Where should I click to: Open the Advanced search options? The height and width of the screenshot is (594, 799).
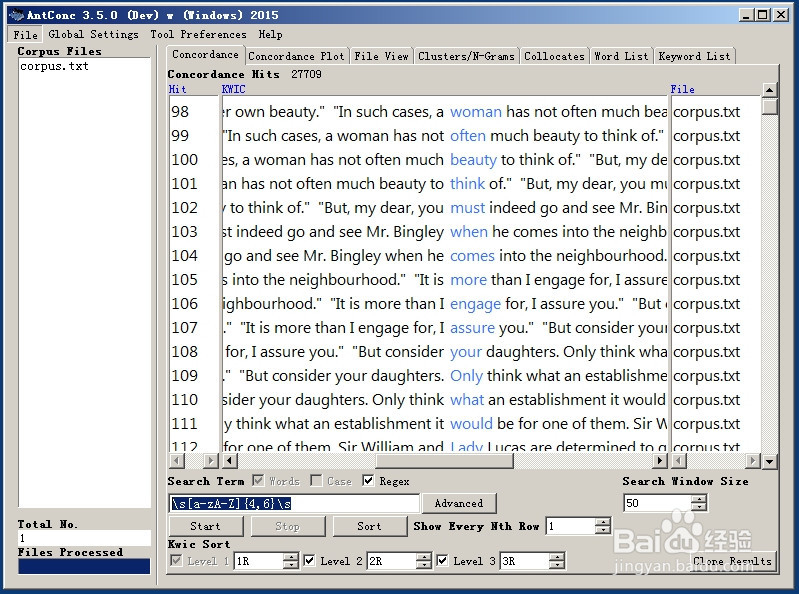[459, 503]
